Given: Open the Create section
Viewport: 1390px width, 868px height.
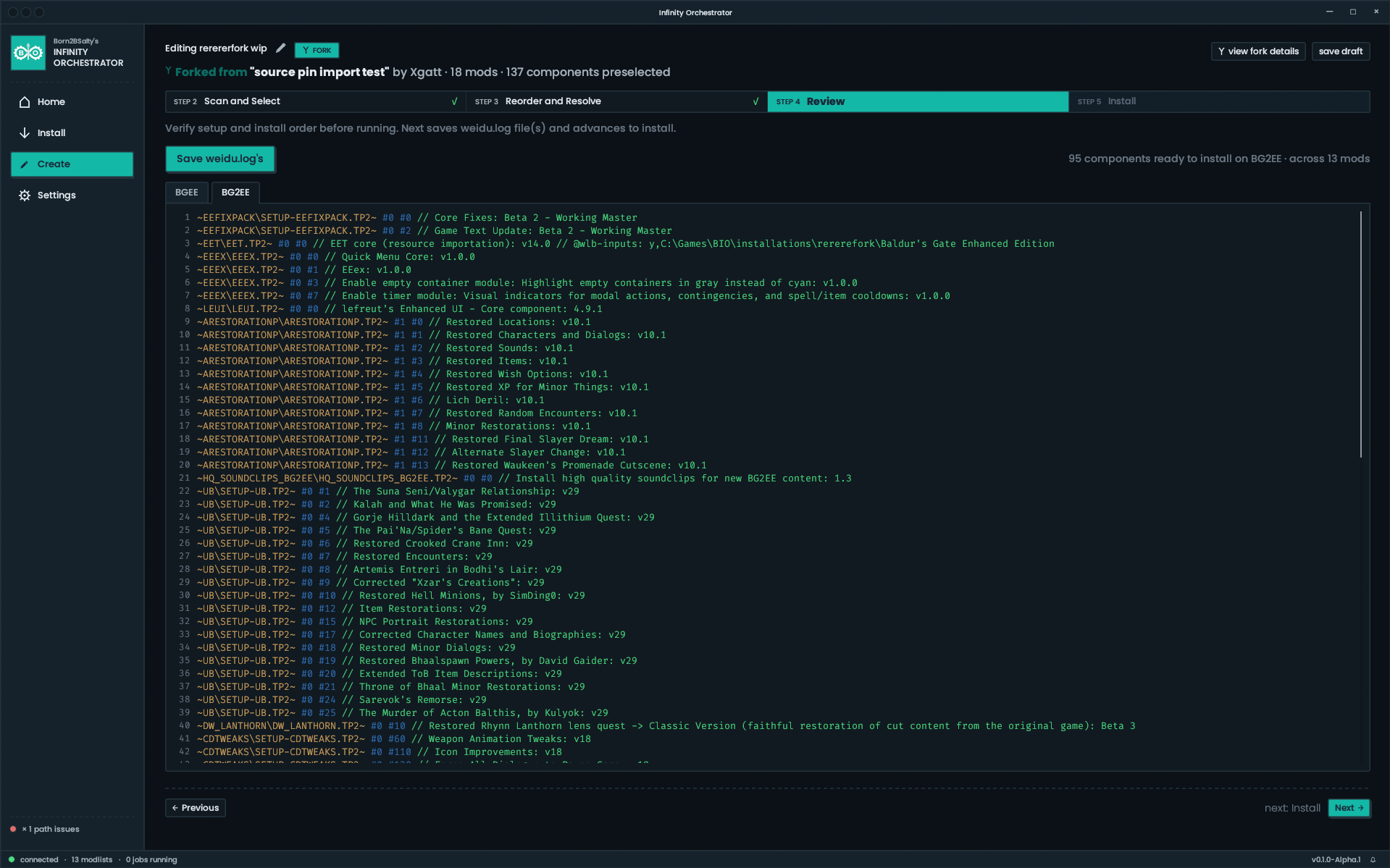Looking at the screenshot, I should (x=72, y=164).
